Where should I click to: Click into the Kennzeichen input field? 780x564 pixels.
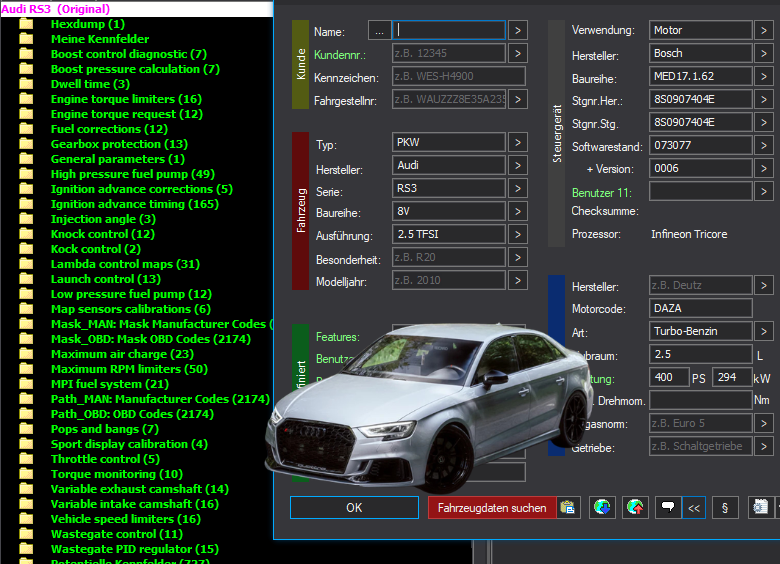point(459,76)
